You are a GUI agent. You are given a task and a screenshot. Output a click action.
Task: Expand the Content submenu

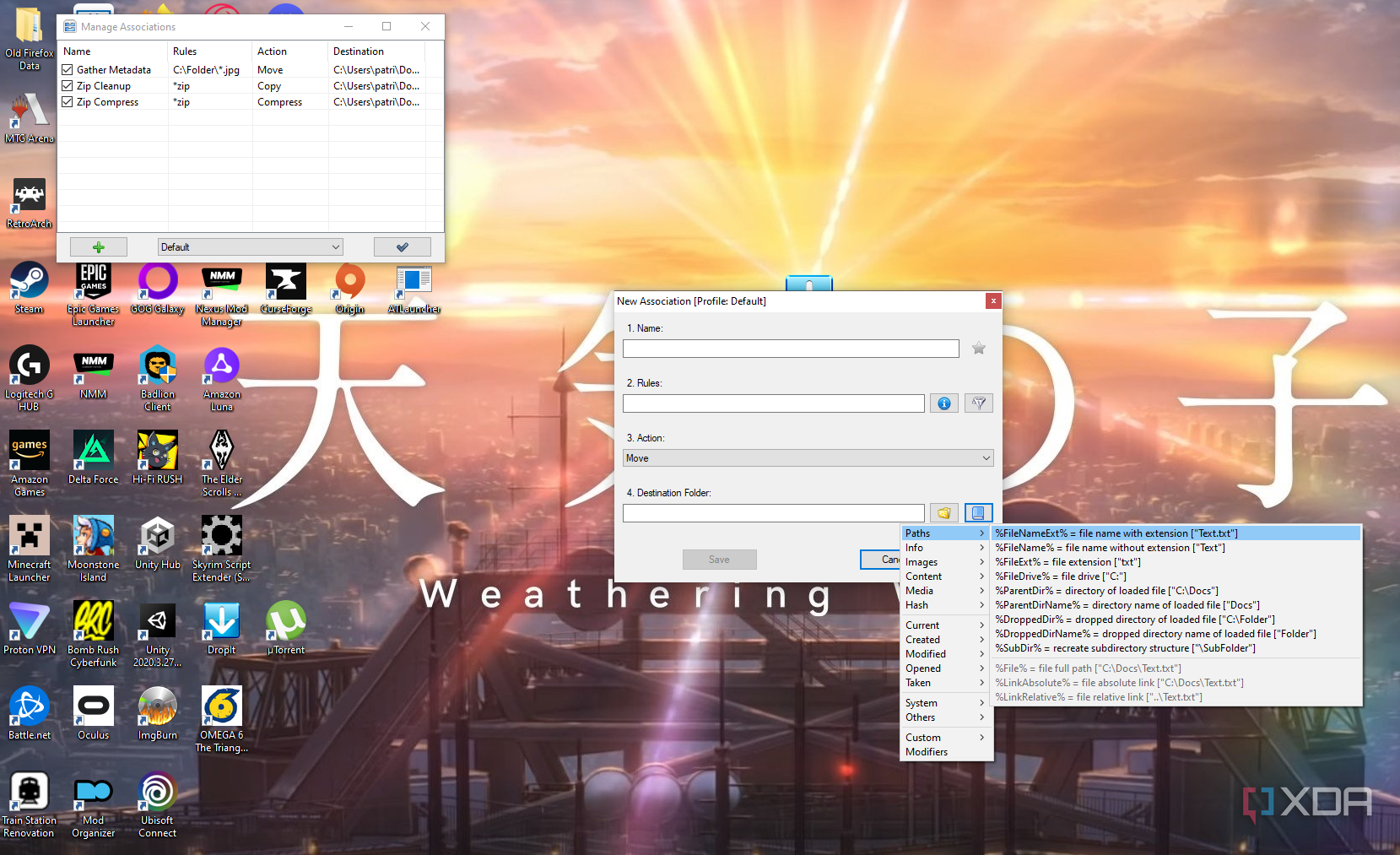pos(946,576)
